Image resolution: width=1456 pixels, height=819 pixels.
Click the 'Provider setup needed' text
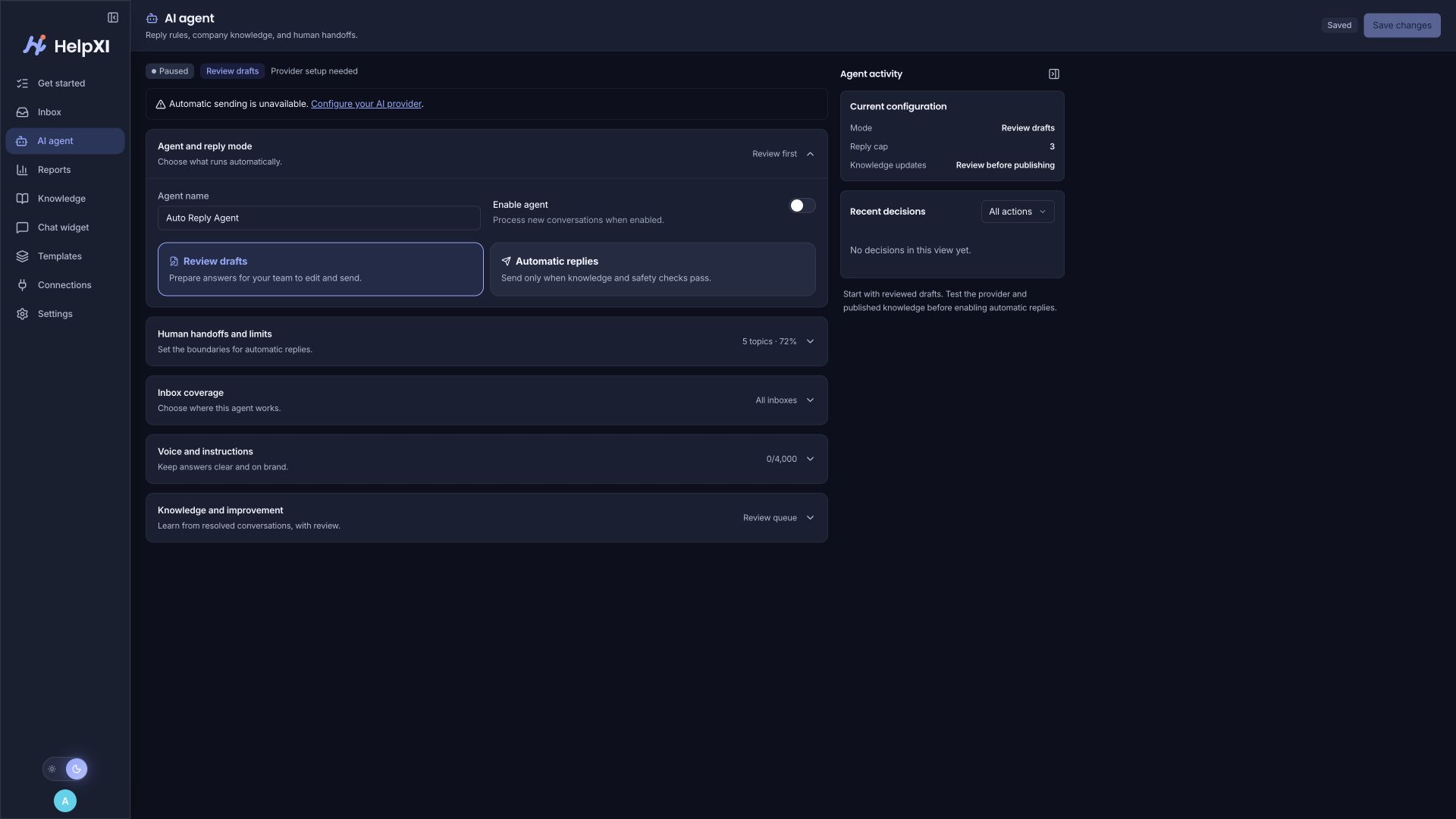(314, 71)
